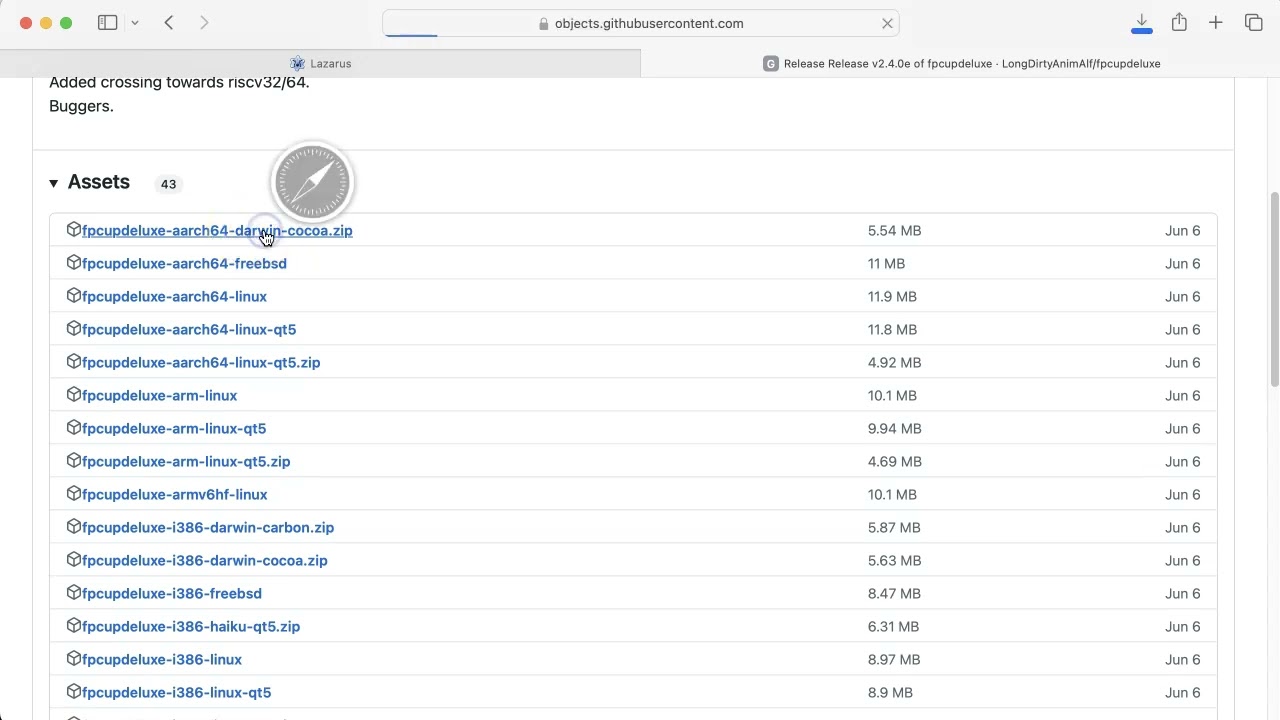The height and width of the screenshot is (720, 1280).
Task: Download fpcupdeluxe-aarch64-freebsd
Action: click(x=184, y=264)
